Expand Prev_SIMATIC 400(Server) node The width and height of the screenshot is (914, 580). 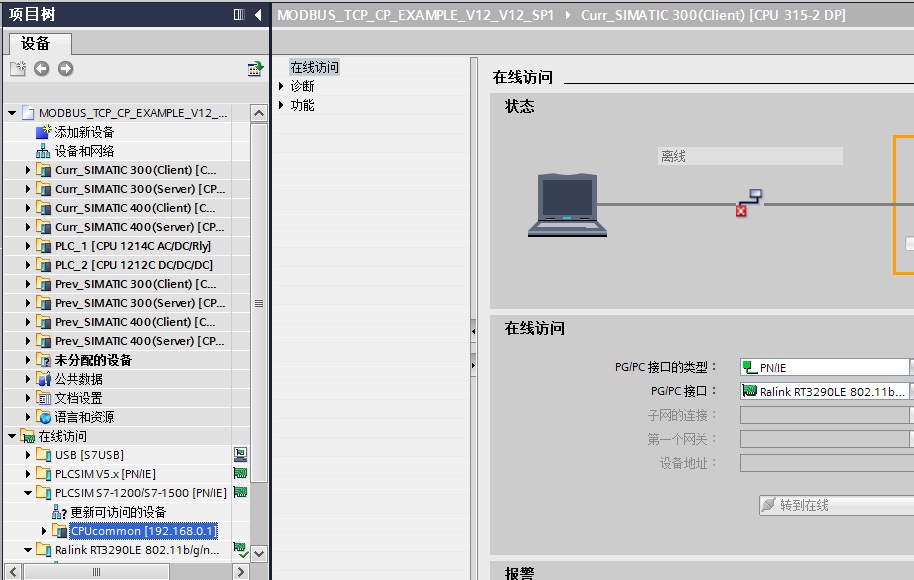coord(27,340)
